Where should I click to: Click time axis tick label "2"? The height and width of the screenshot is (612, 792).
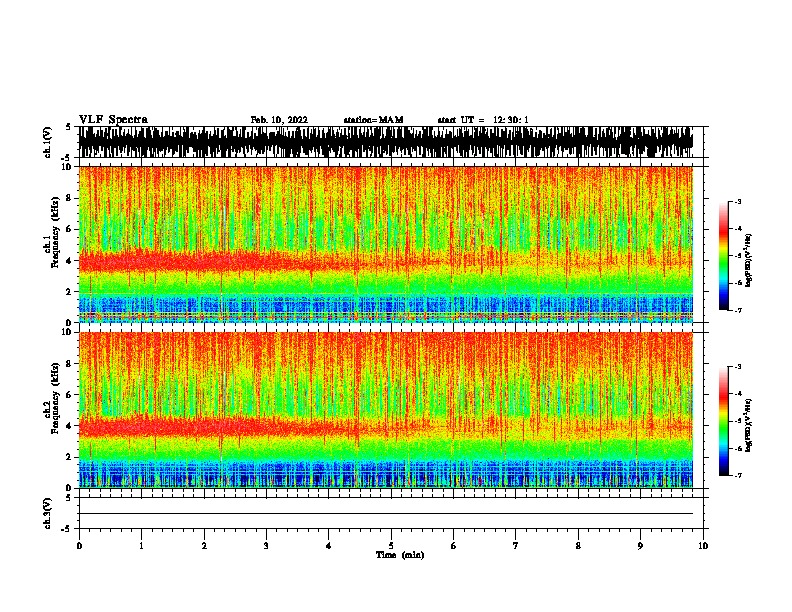point(204,546)
